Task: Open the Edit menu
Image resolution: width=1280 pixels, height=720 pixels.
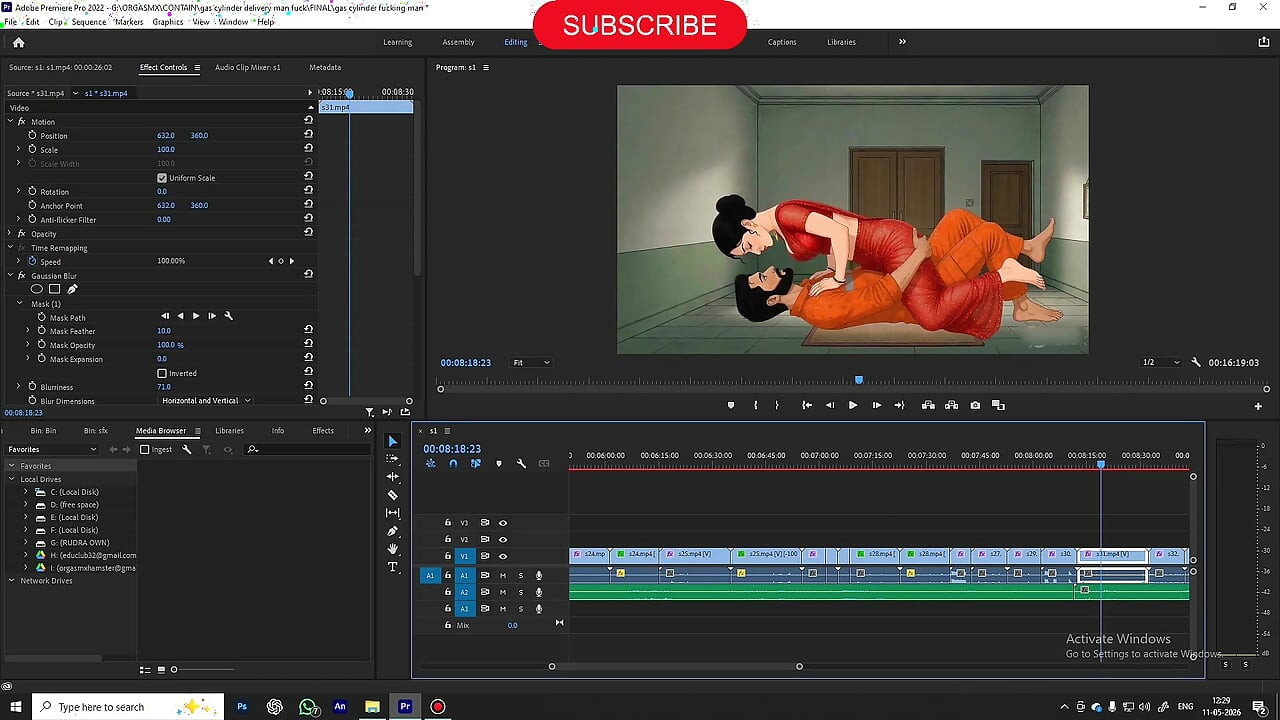Action: click(x=33, y=21)
